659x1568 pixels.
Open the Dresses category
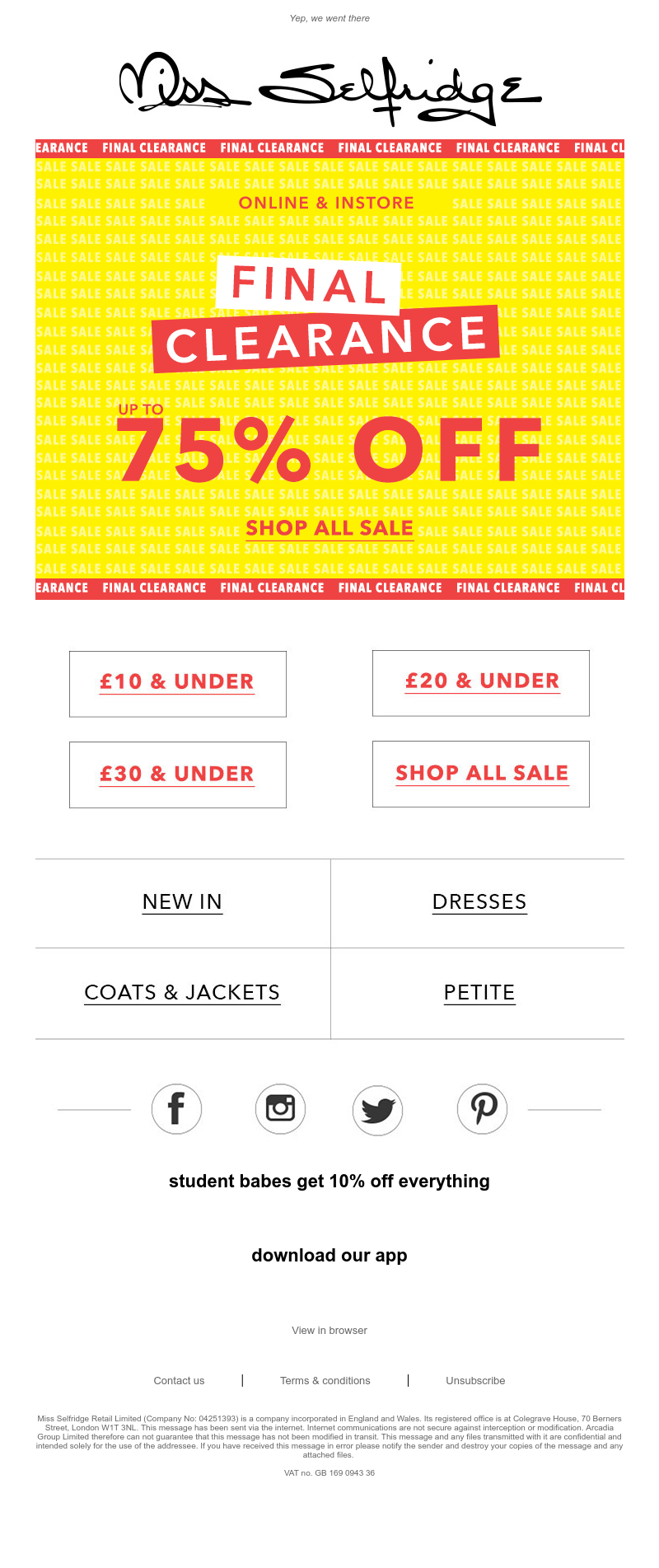(x=479, y=902)
